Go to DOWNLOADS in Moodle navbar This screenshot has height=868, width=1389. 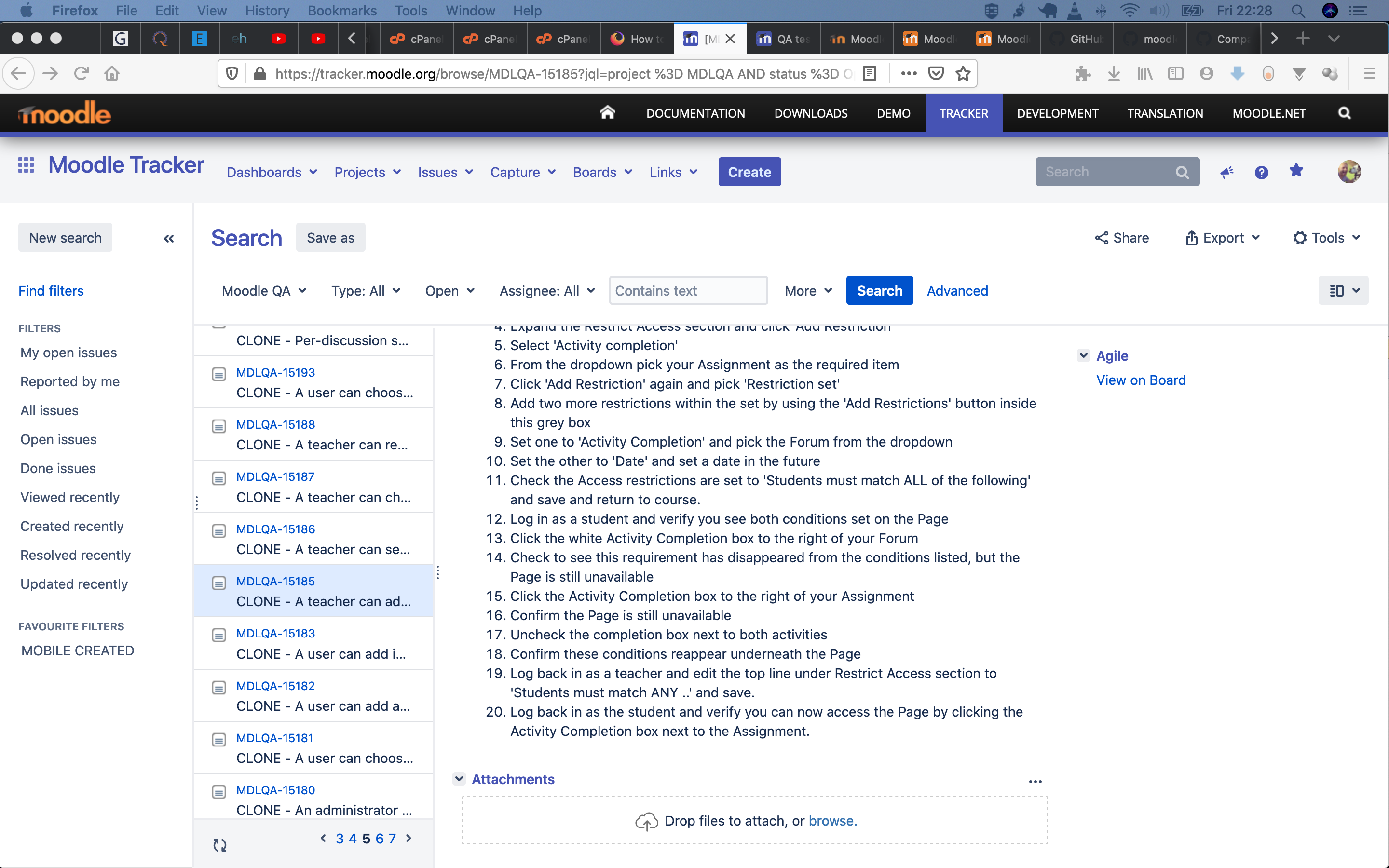pyautogui.click(x=811, y=113)
